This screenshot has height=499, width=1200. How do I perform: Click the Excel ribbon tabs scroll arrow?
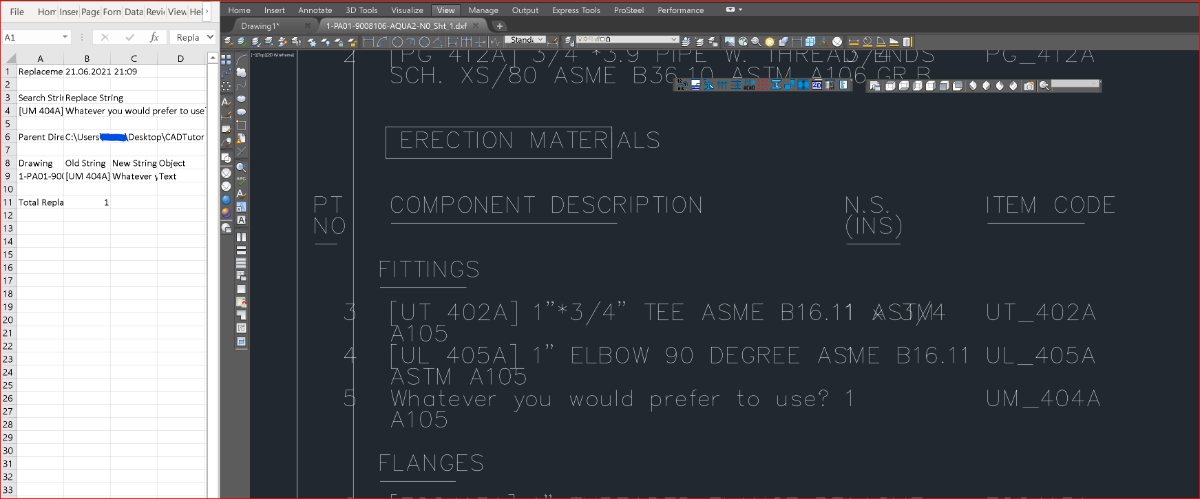pos(207,11)
